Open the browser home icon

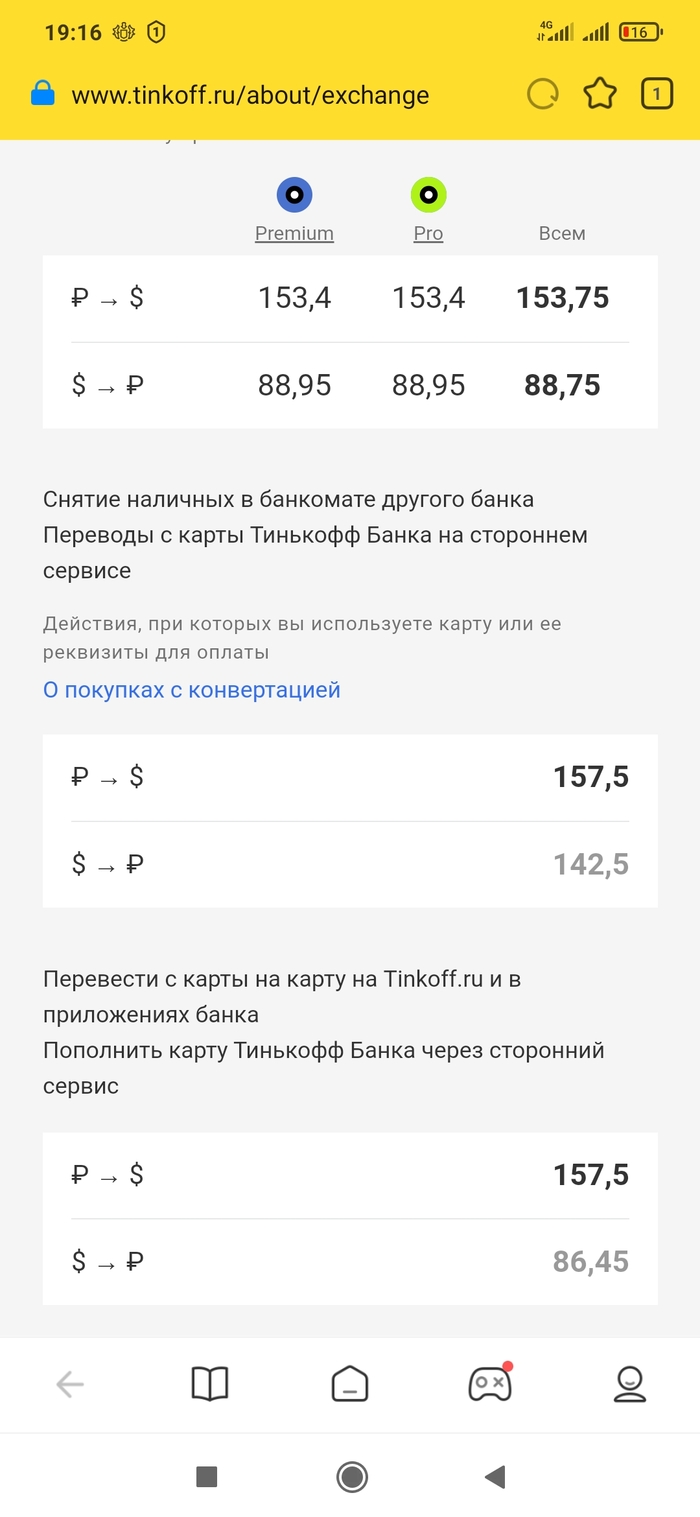click(350, 1384)
